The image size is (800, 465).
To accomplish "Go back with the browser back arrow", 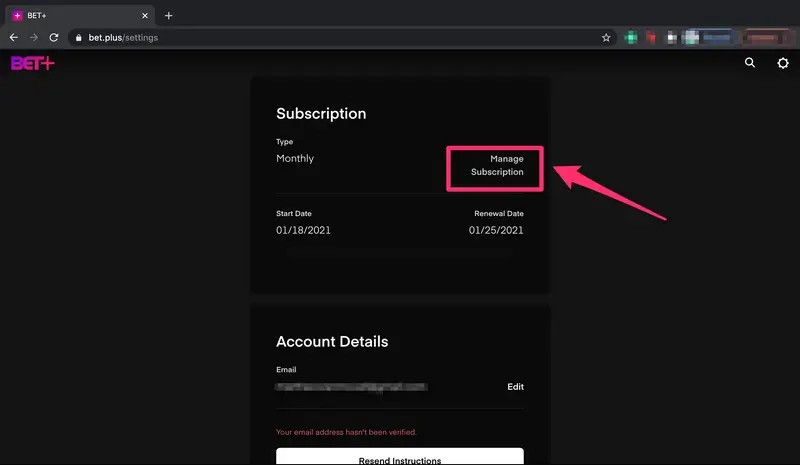I will [14, 37].
